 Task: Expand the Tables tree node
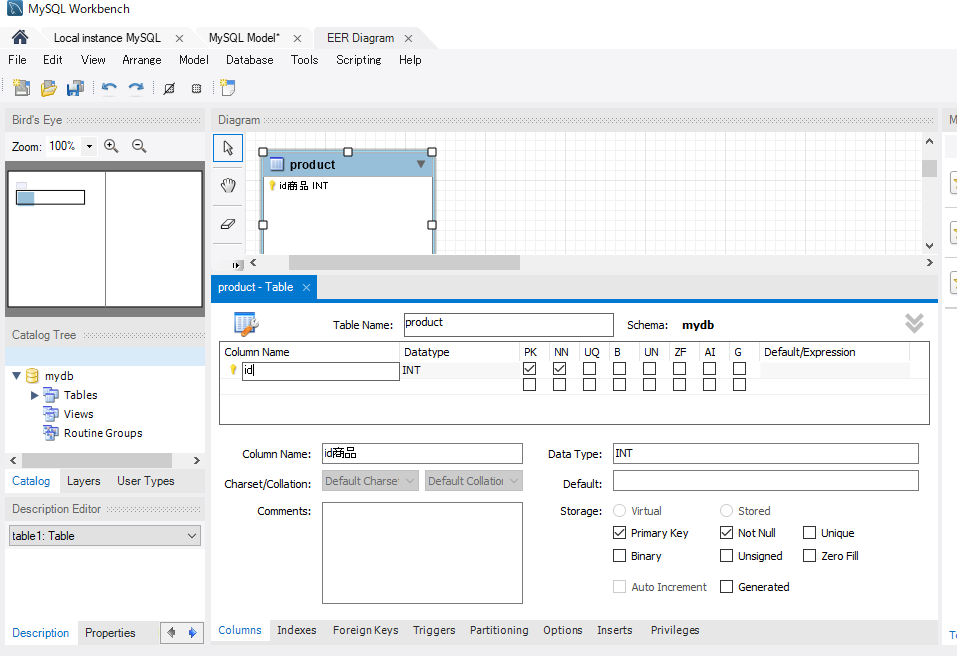(x=35, y=395)
